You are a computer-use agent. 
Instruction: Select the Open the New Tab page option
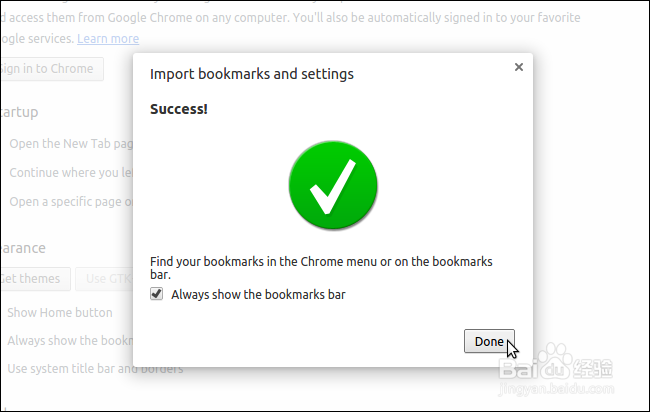click(x=70, y=143)
